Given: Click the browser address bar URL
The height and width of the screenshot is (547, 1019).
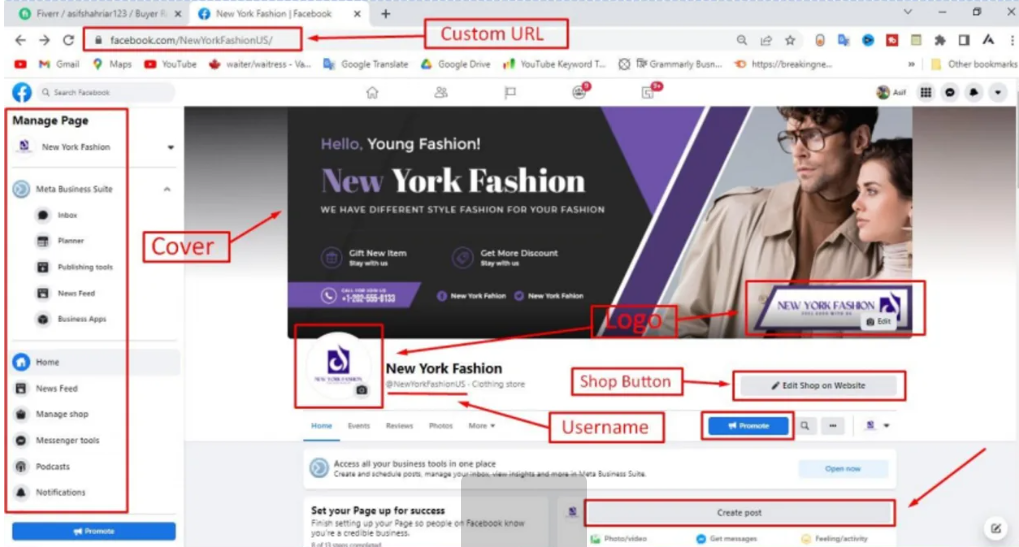Looking at the screenshot, I should 191,40.
